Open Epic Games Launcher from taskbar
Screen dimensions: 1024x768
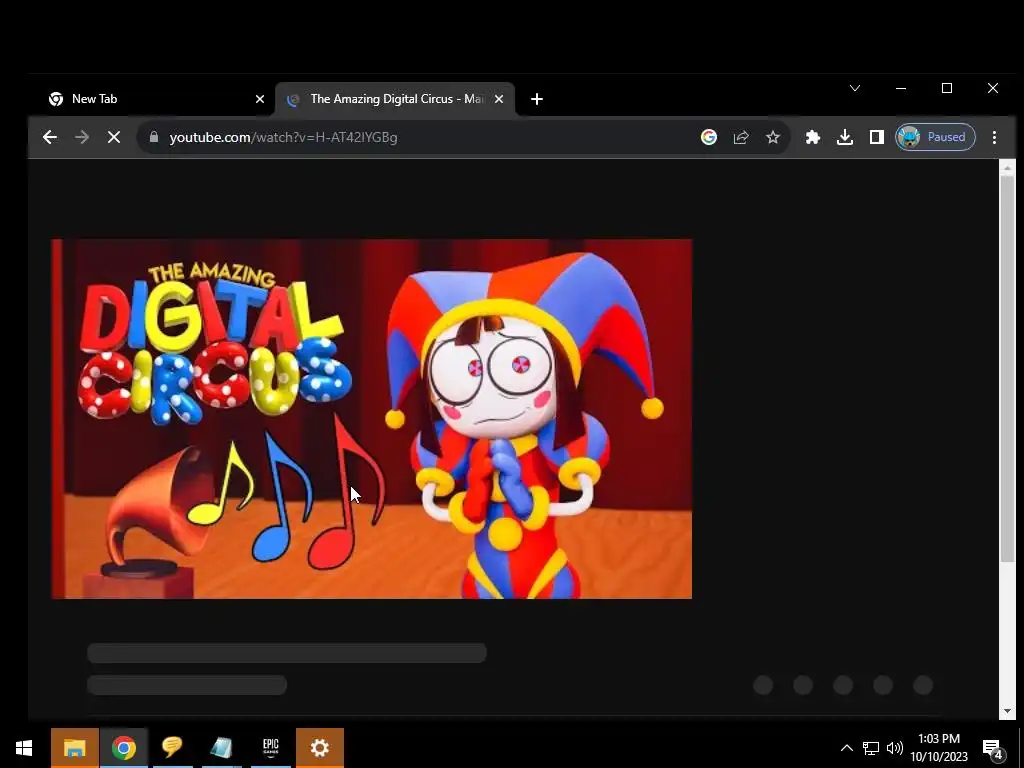[270, 748]
